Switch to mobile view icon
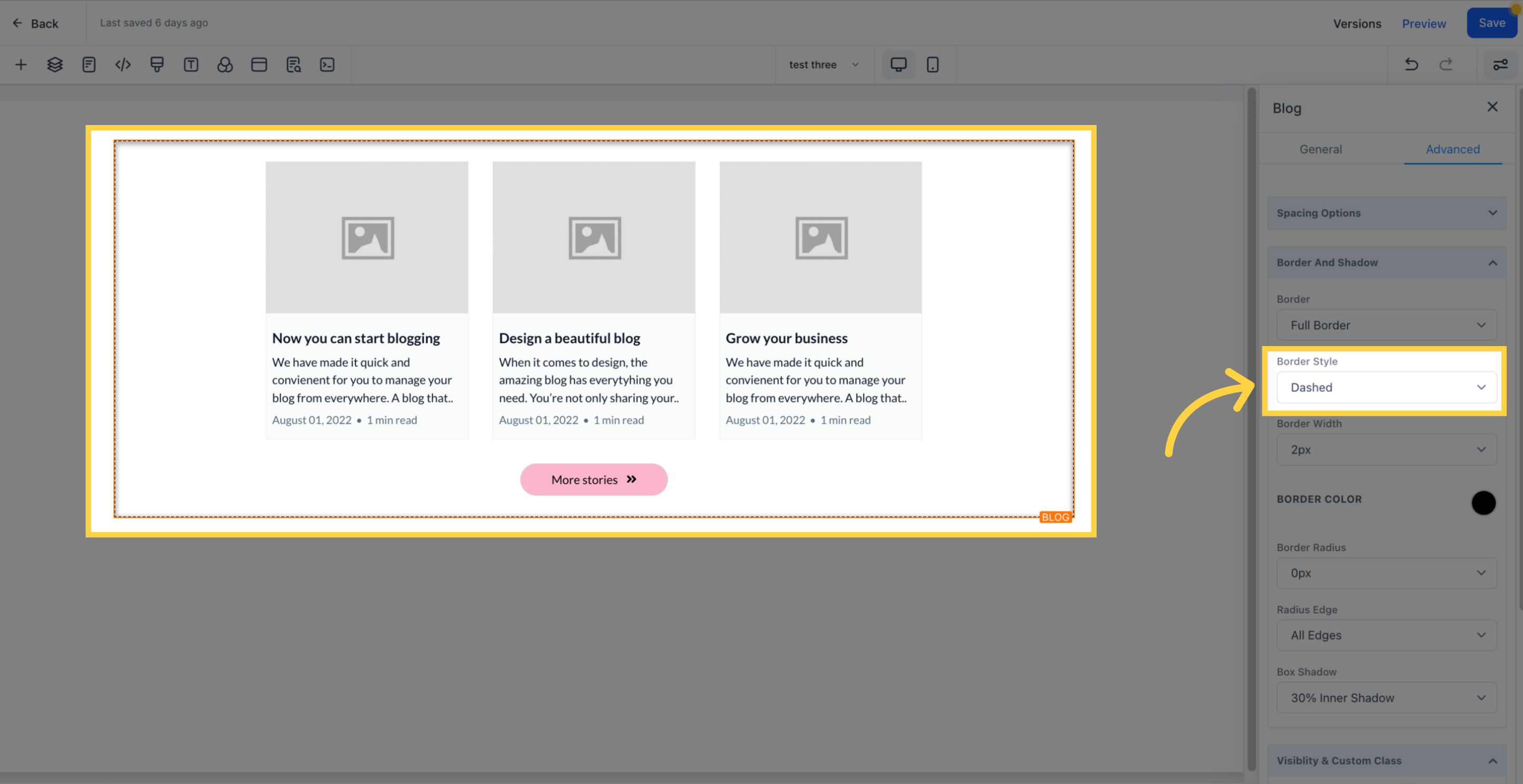The height and width of the screenshot is (784, 1523). point(932,64)
